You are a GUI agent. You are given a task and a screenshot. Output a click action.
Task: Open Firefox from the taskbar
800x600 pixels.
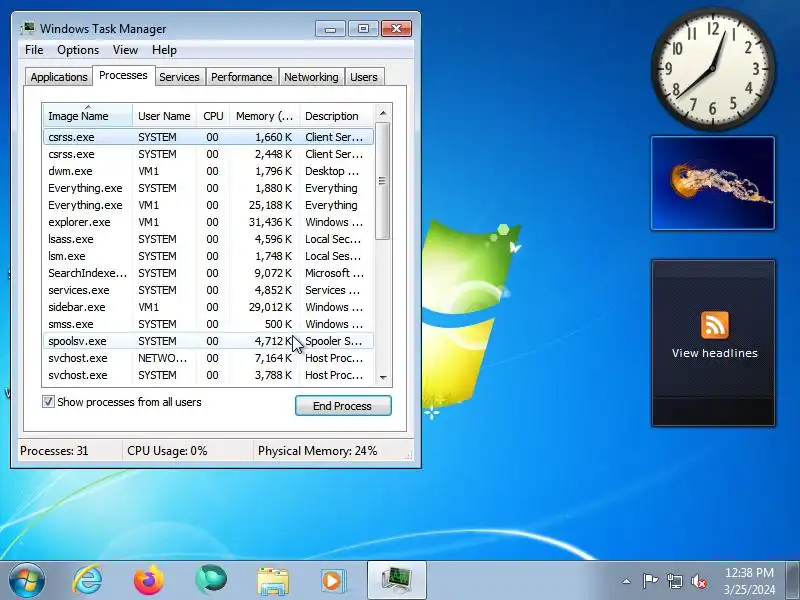[148, 581]
